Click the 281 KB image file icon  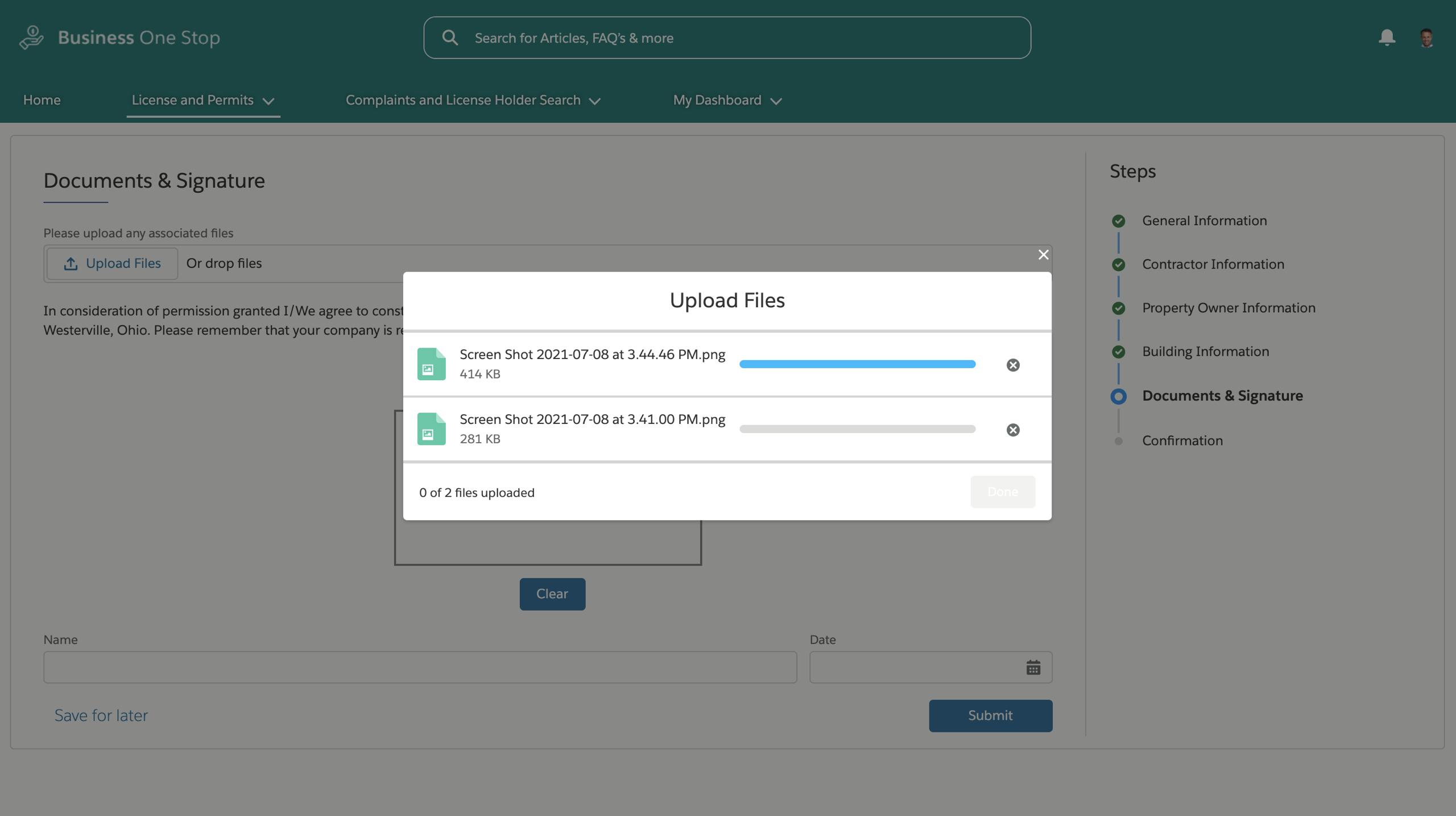click(x=431, y=429)
